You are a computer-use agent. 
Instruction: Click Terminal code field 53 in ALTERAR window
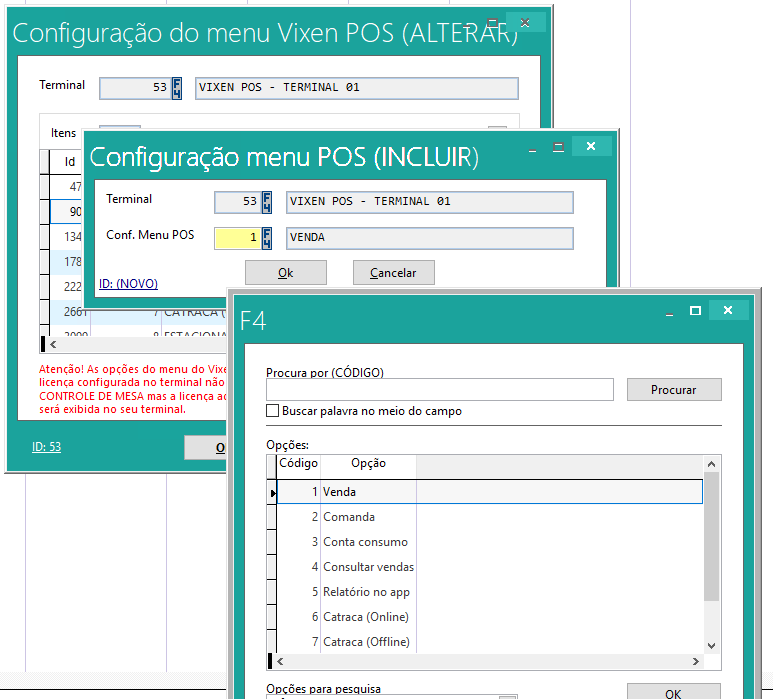tap(136, 88)
